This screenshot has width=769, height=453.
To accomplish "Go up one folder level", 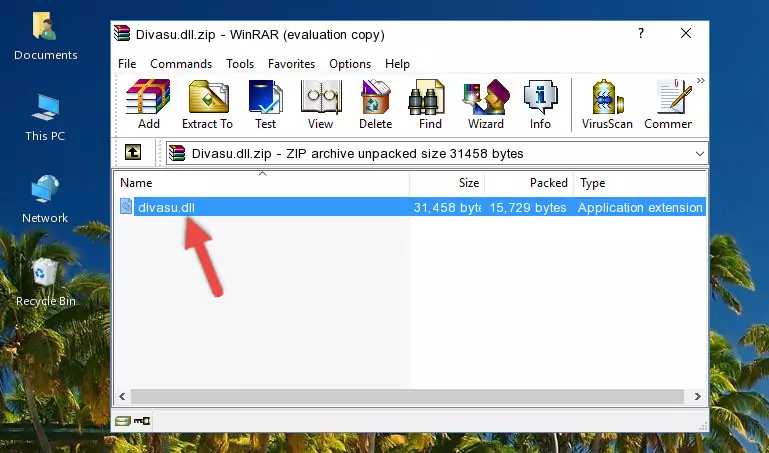I will click(x=133, y=152).
